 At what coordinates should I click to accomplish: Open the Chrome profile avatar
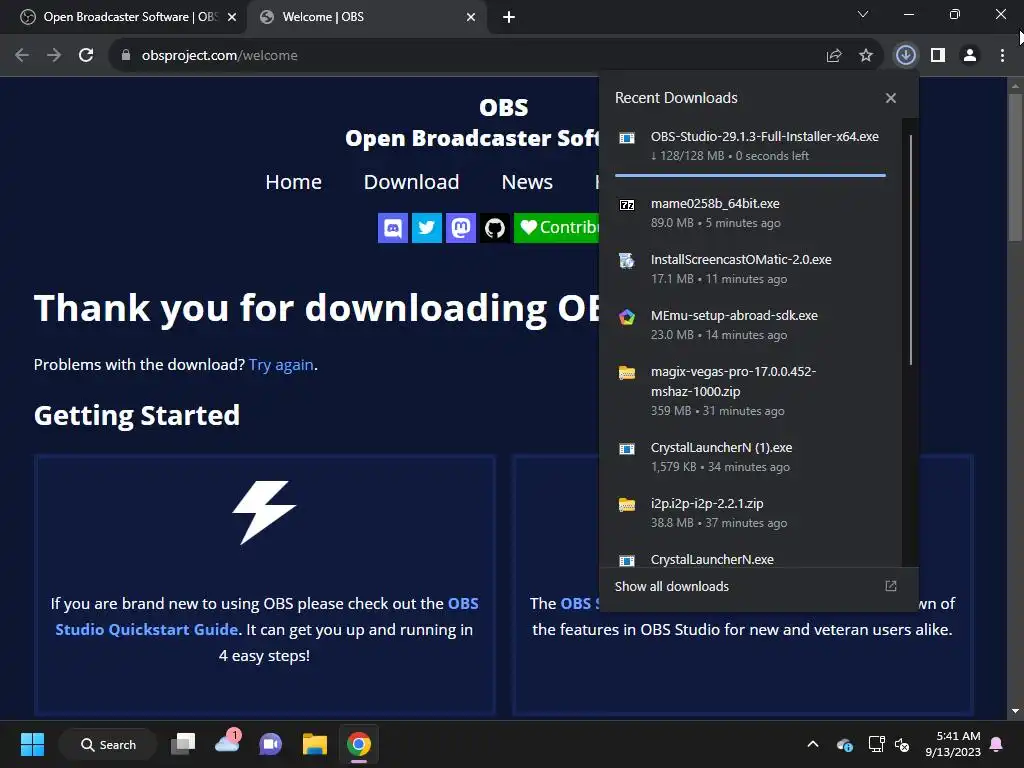(970, 56)
